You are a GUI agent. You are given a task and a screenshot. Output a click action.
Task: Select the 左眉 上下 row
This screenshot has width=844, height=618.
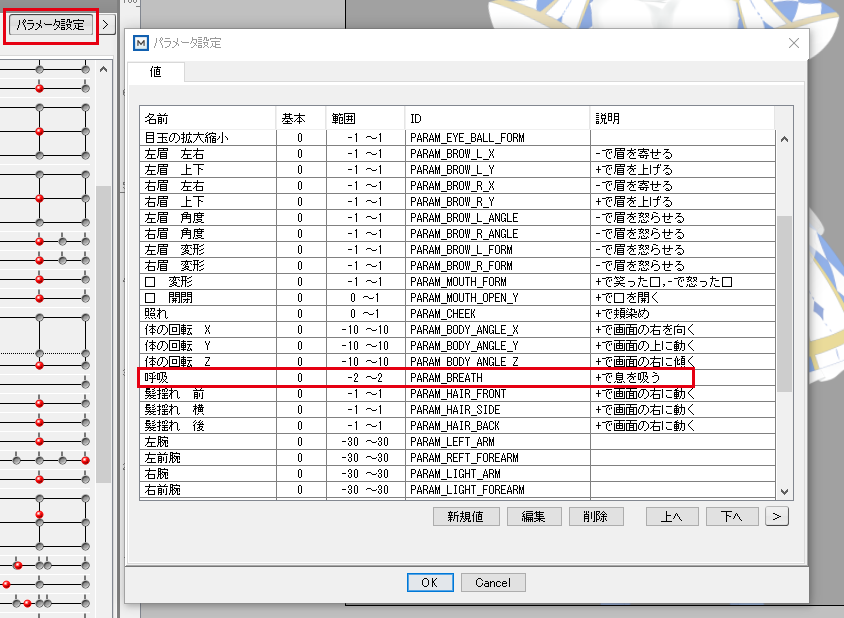[458, 170]
